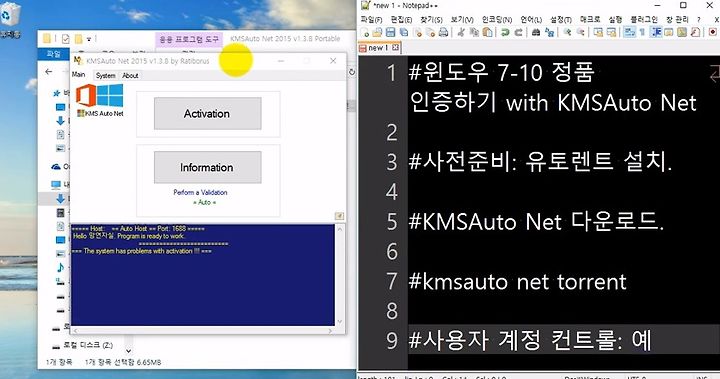Click the Redo arrow icon
This screenshot has height=379, width=720.
518,32
